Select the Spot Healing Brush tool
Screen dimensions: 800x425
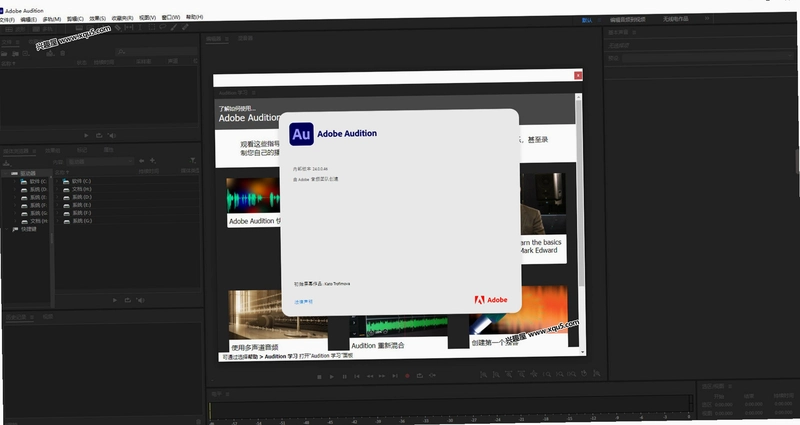(x=185, y=27)
